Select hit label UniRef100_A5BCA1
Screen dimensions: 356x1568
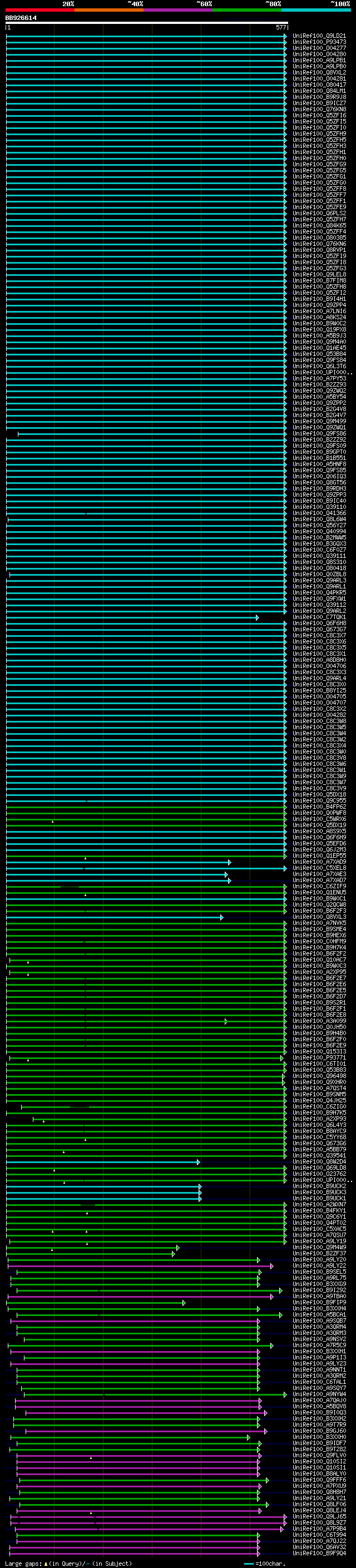click(x=319, y=1315)
